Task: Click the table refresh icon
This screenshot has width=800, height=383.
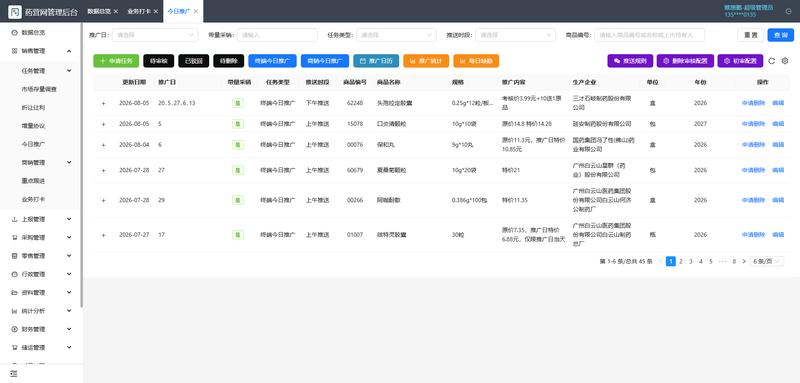Action: pos(771,61)
